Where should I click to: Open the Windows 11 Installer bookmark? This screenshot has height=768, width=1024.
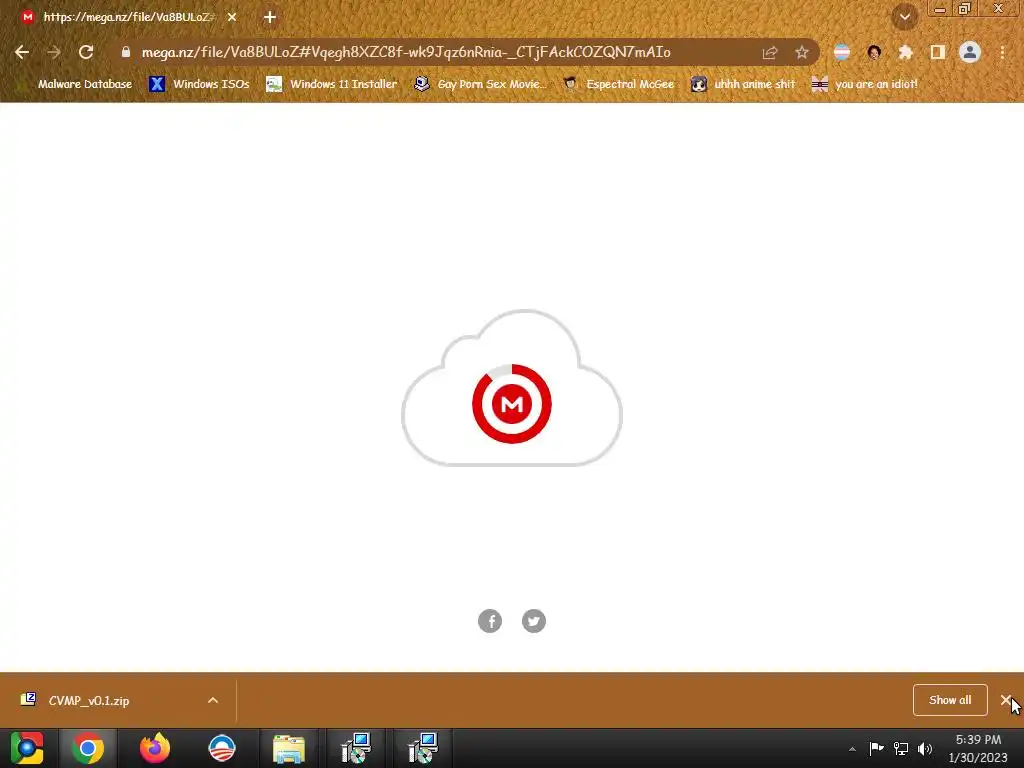click(x=332, y=84)
